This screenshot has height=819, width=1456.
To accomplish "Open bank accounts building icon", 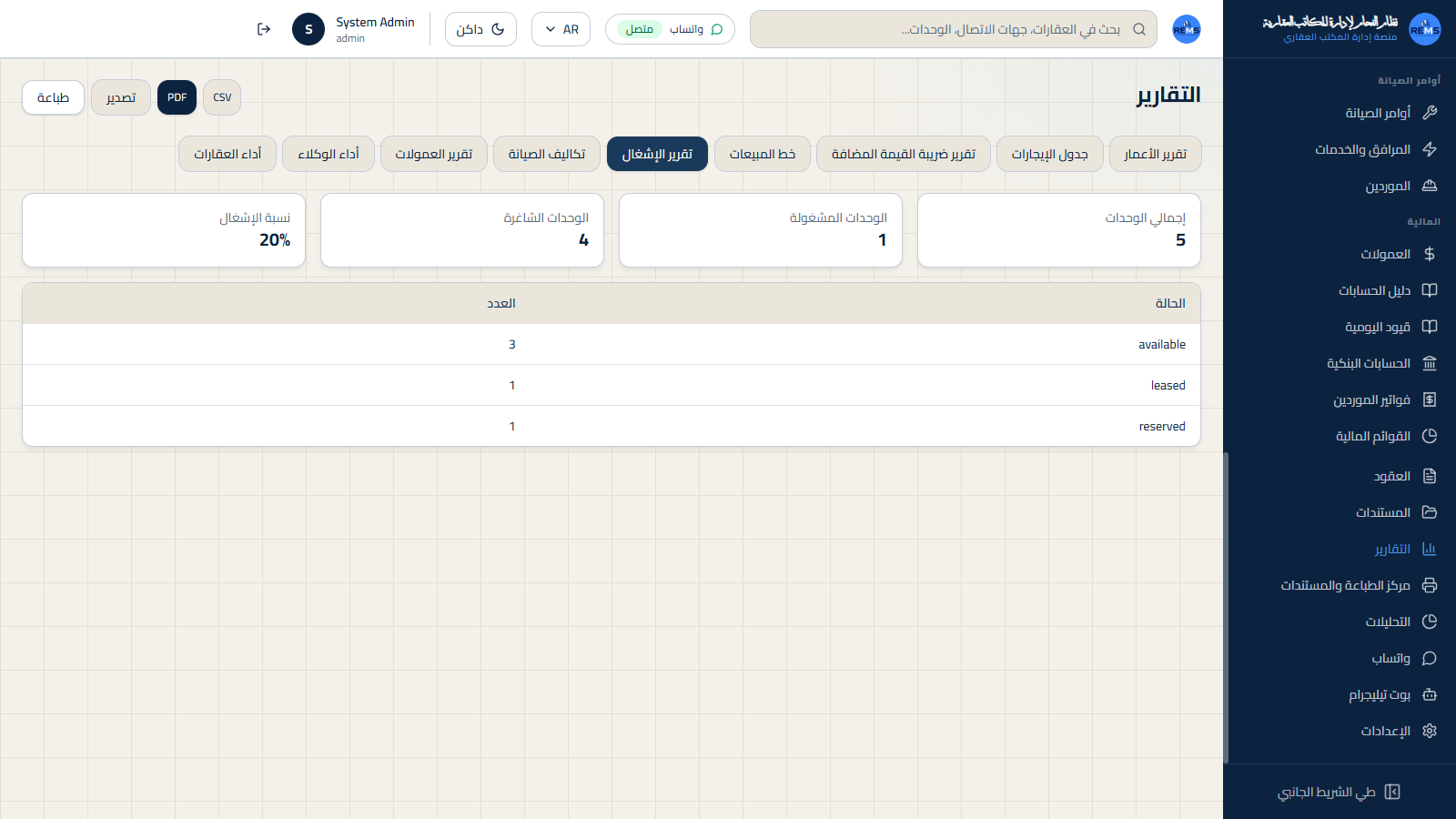I will tap(1430, 363).
